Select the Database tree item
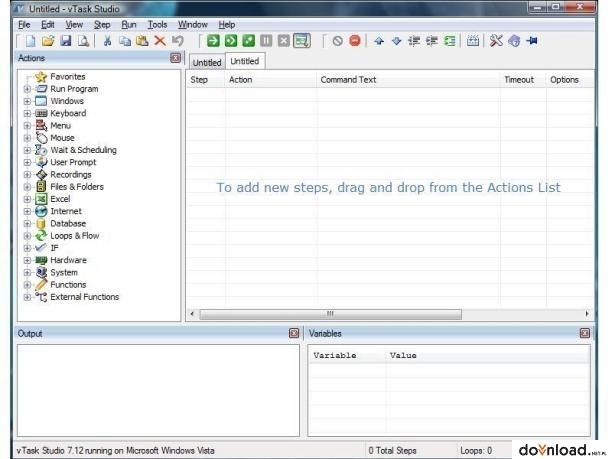 [x=68, y=224]
